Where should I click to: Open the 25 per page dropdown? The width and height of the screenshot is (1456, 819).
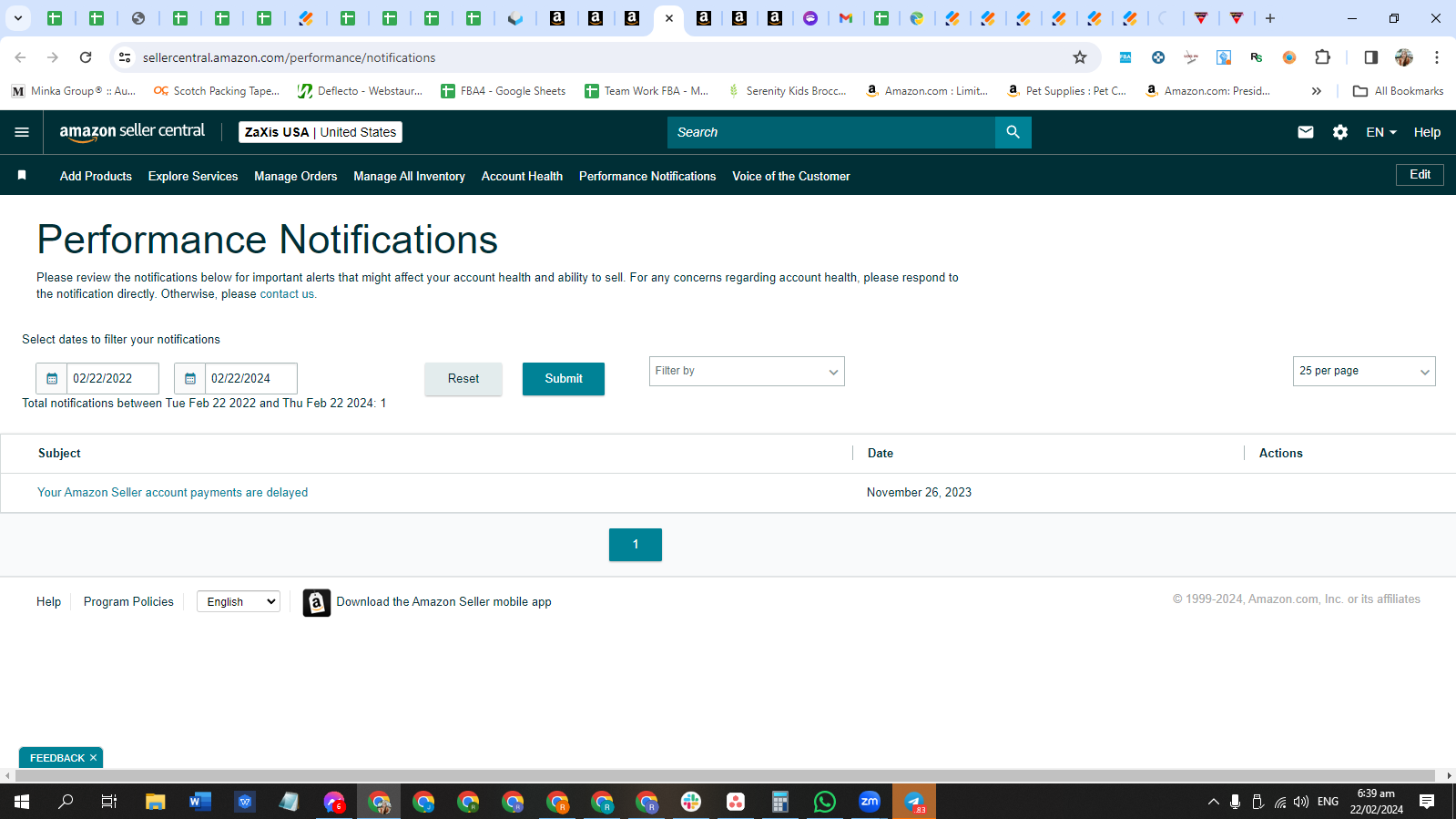(1364, 371)
